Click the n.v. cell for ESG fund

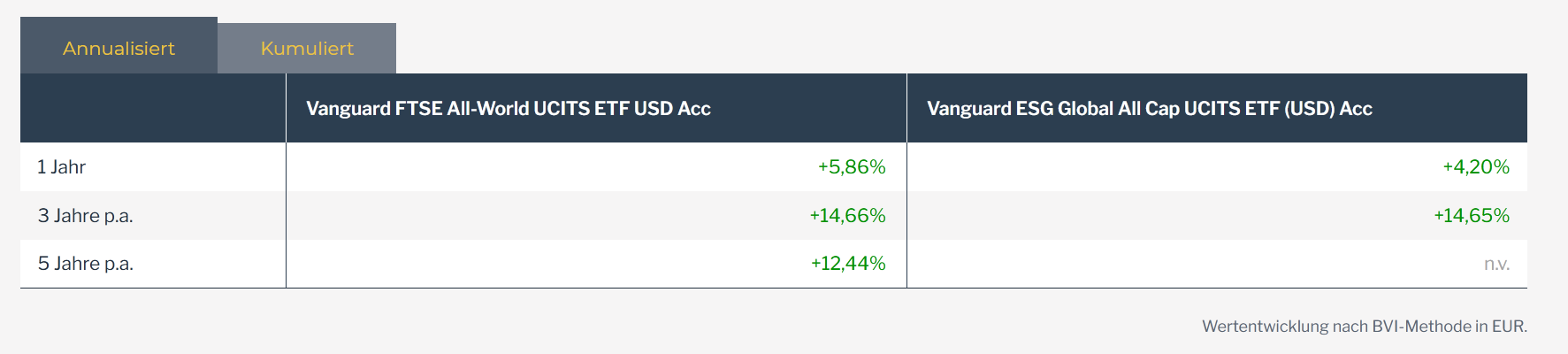click(1496, 265)
